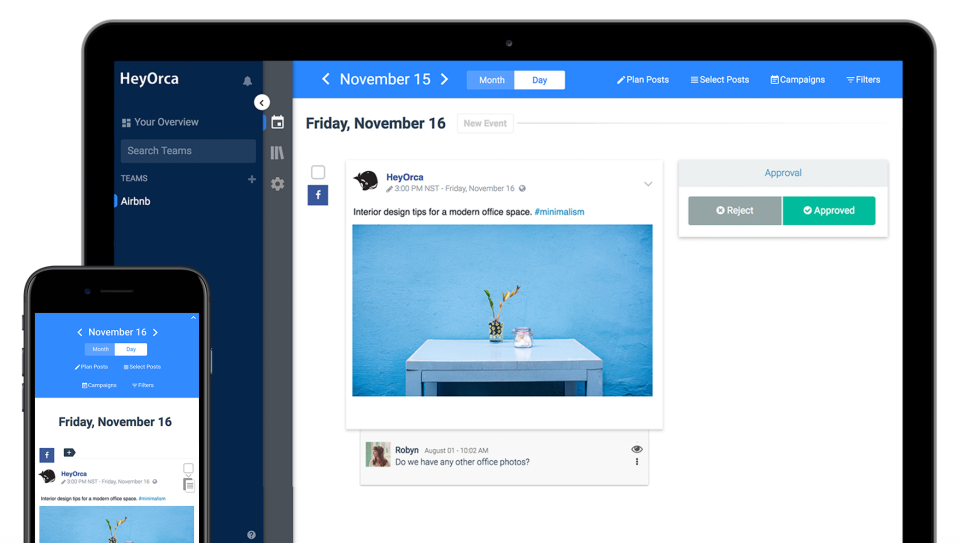Click the Facebook icon beside the post
The width and height of the screenshot is (960, 543).
[x=318, y=195]
